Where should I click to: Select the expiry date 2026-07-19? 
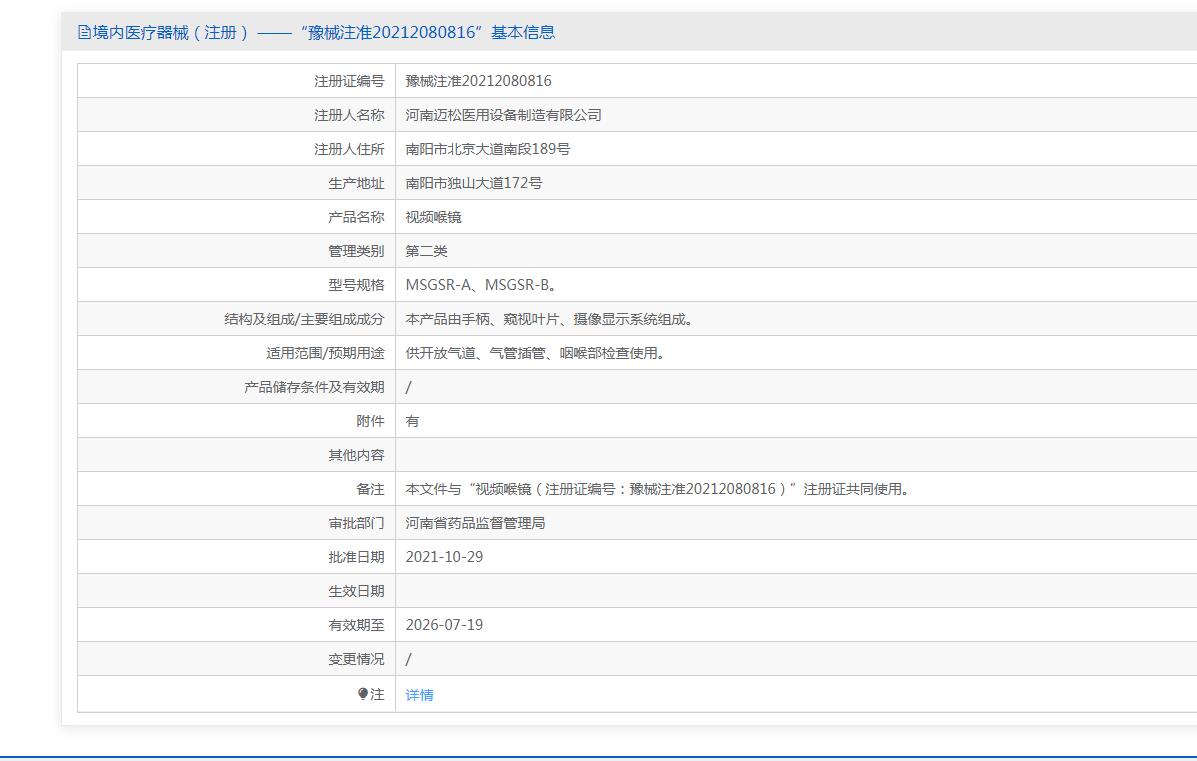444,625
